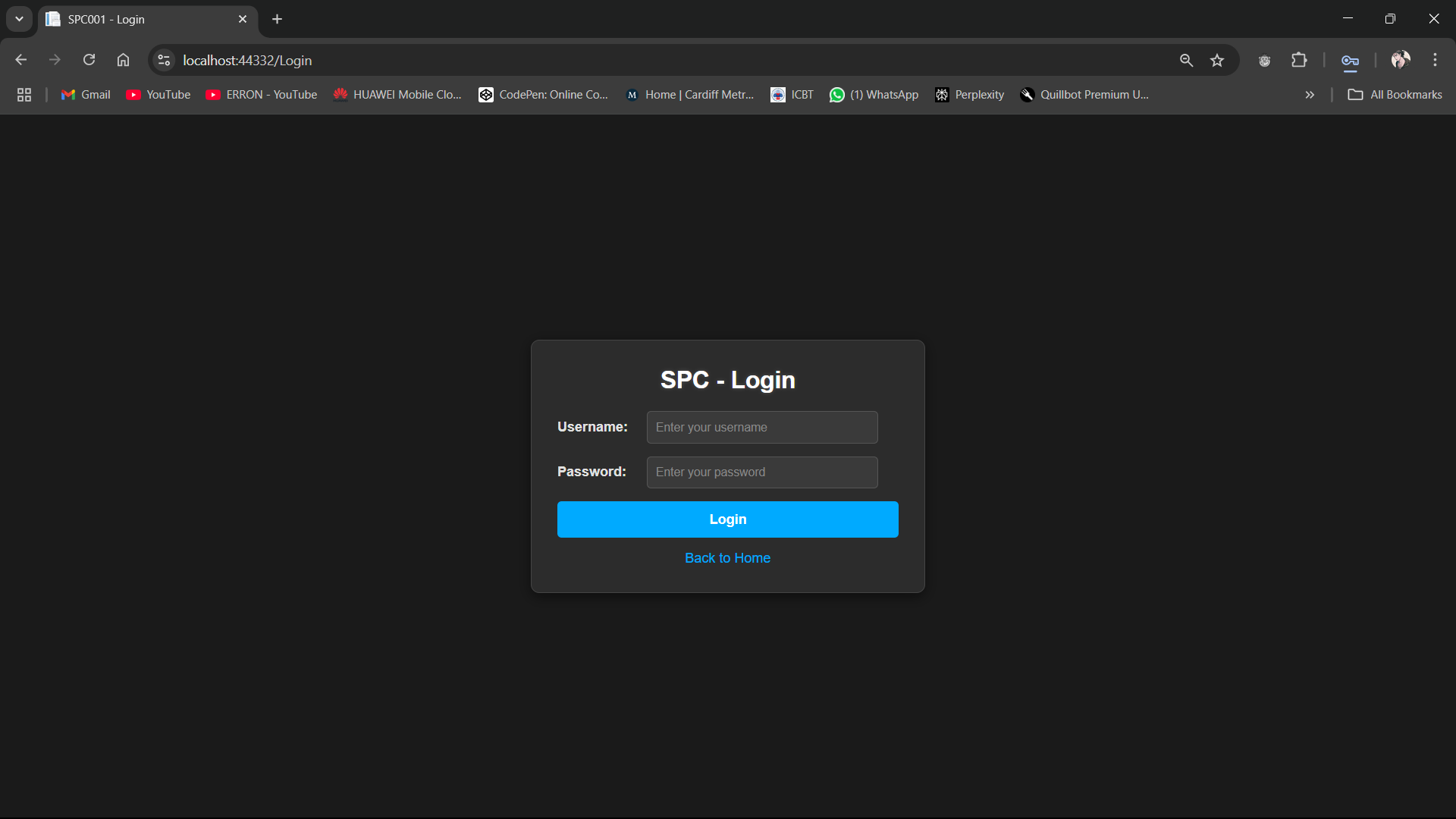The image size is (1456, 819).
Task: Open the profile avatar icon
Action: click(1400, 60)
